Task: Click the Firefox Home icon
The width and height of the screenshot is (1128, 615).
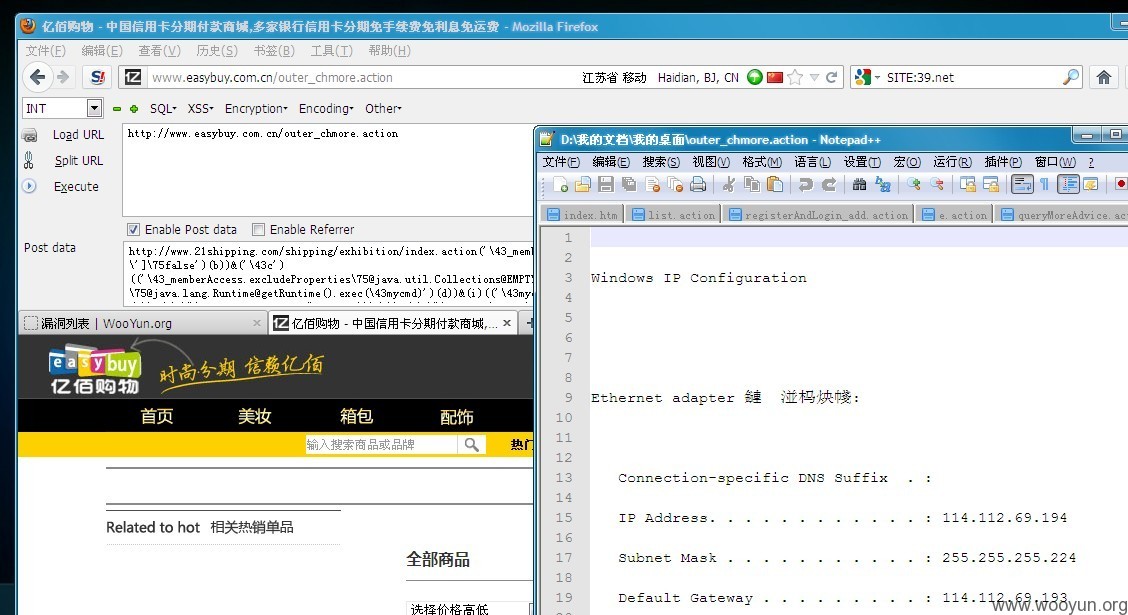Action: coord(1104,77)
